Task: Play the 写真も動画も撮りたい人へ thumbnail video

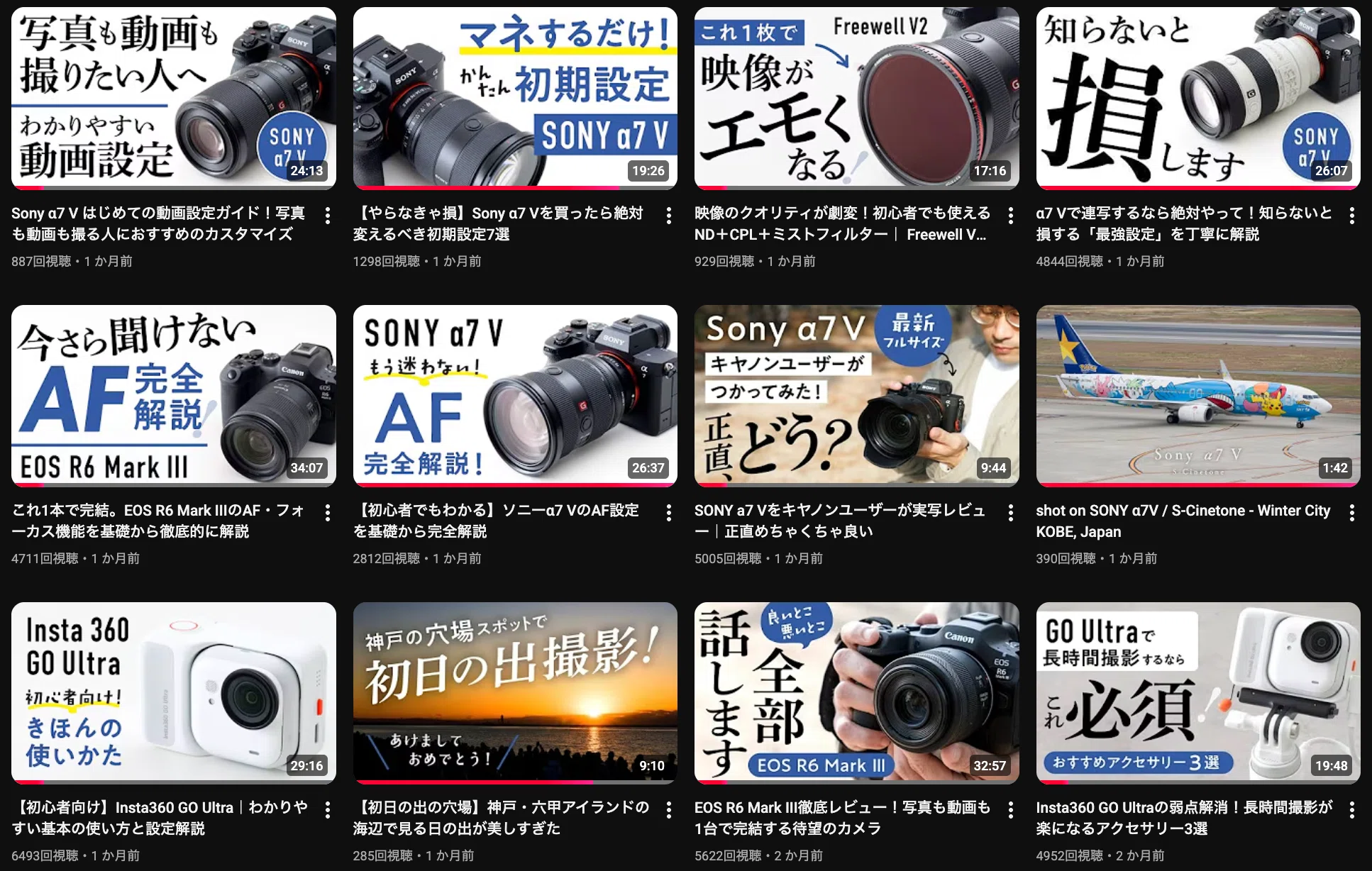Action: [x=174, y=98]
